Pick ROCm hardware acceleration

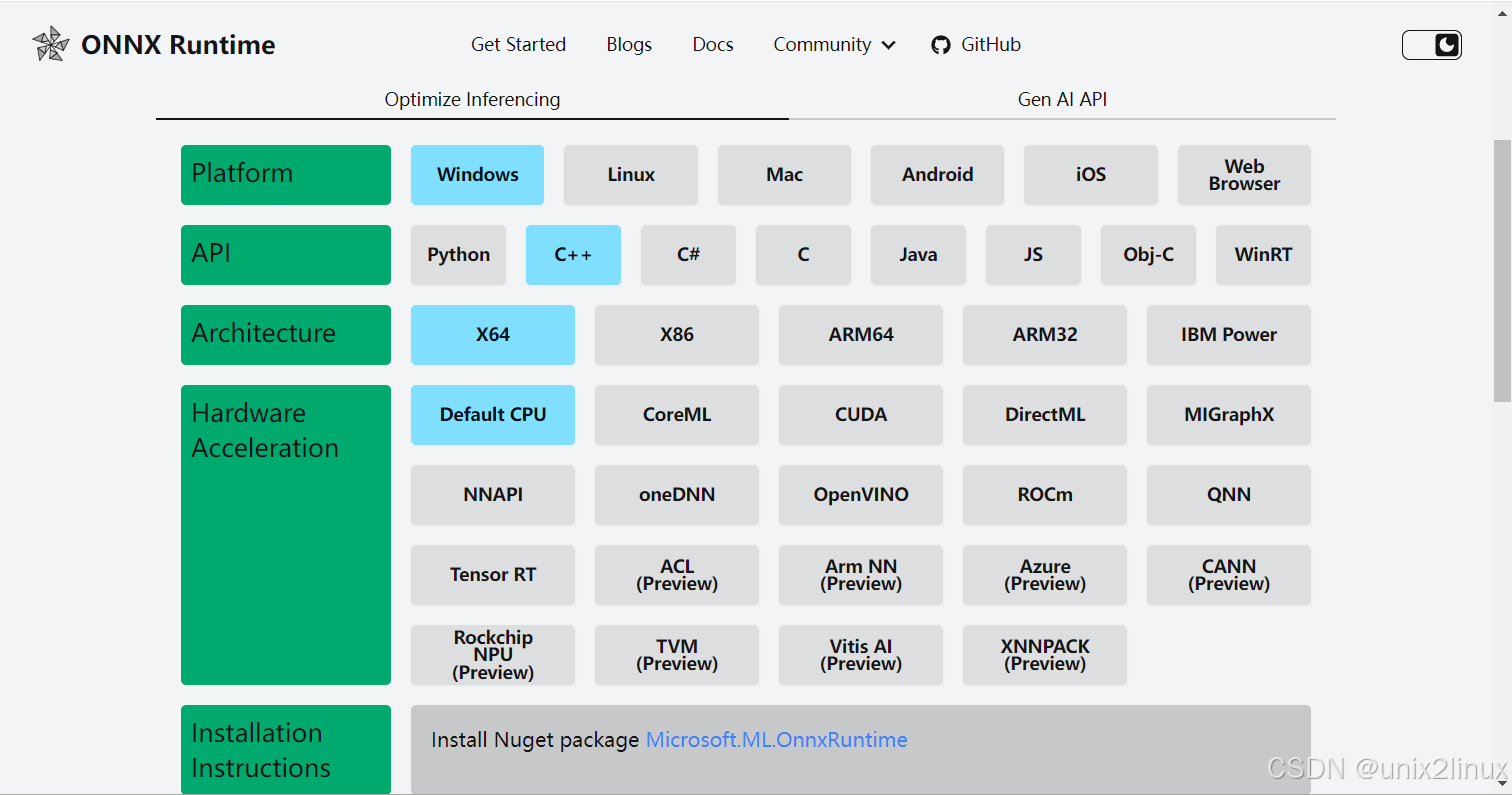1045,495
